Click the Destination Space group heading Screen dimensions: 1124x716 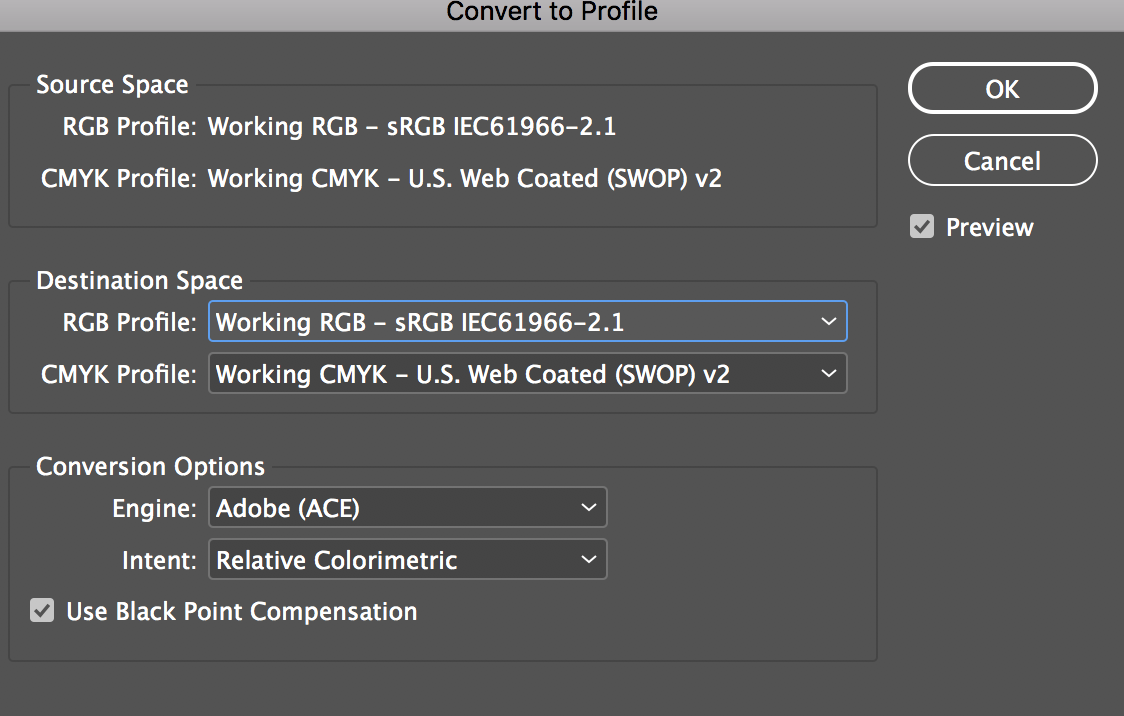click(x=139, y=282)
